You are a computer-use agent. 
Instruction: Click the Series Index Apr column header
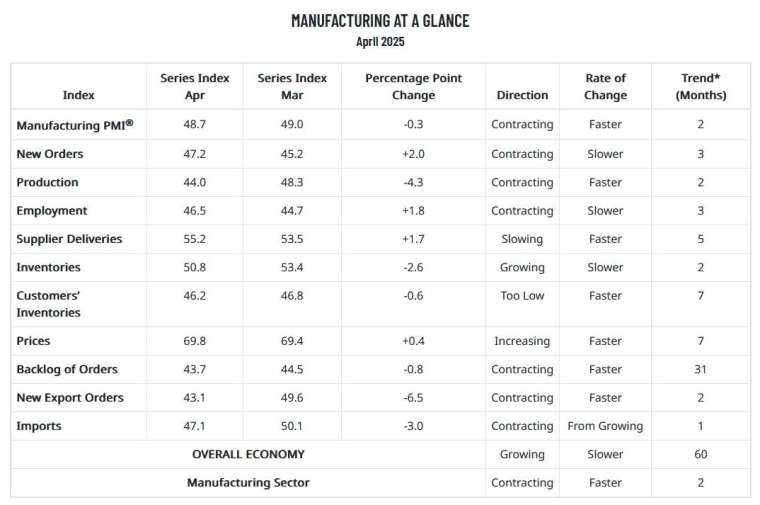coord(195,86)
